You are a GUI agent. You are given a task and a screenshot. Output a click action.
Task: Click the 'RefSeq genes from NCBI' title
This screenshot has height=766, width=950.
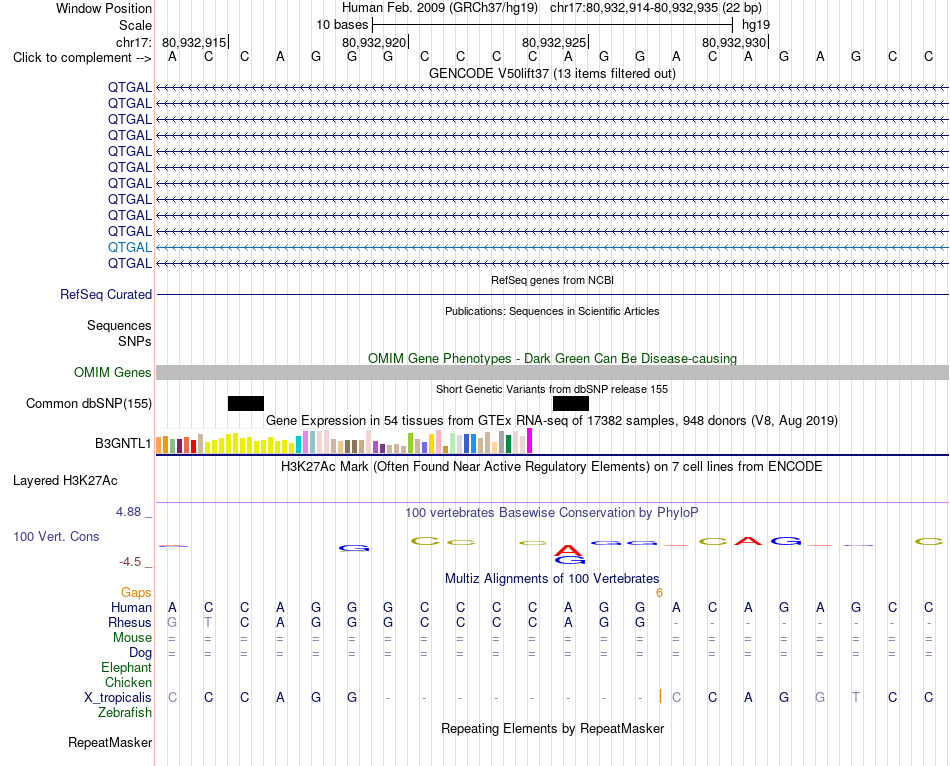pos(553,281)
